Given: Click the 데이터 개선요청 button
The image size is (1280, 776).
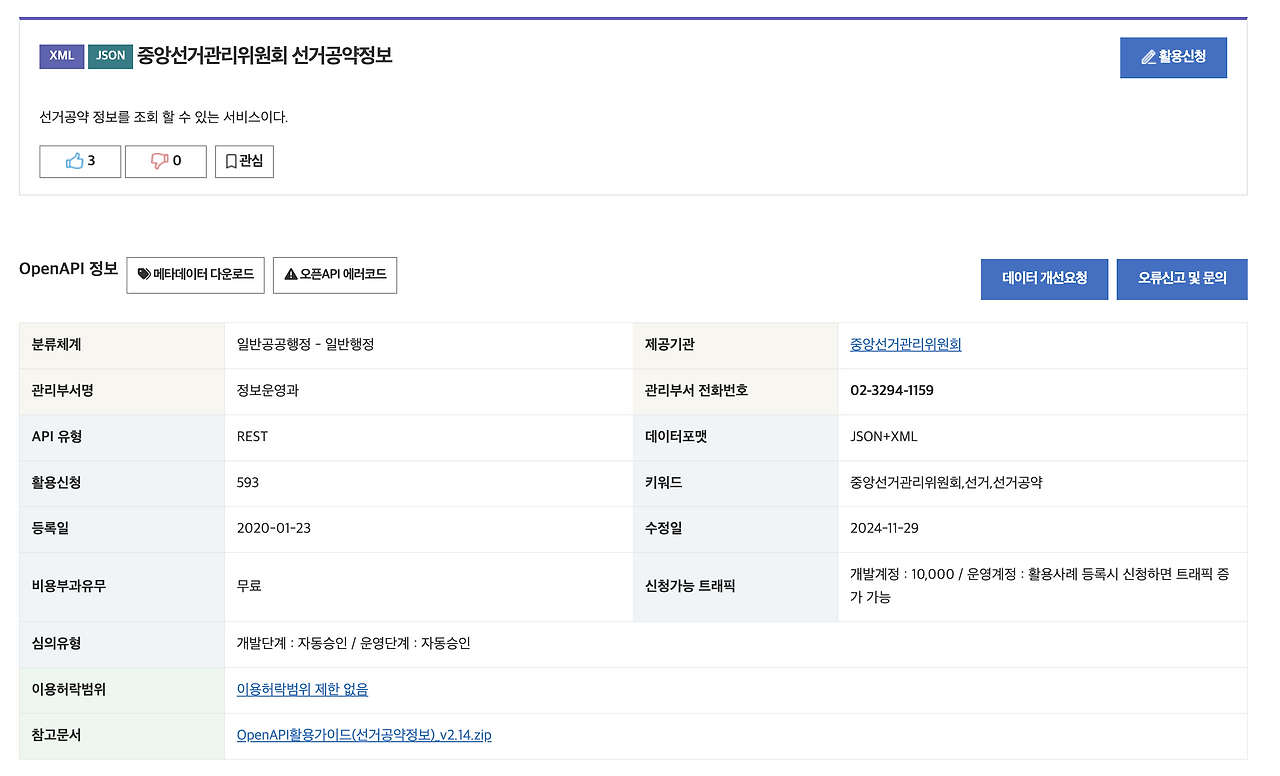Looking at the screenshot, I should tap(1044, 279).
